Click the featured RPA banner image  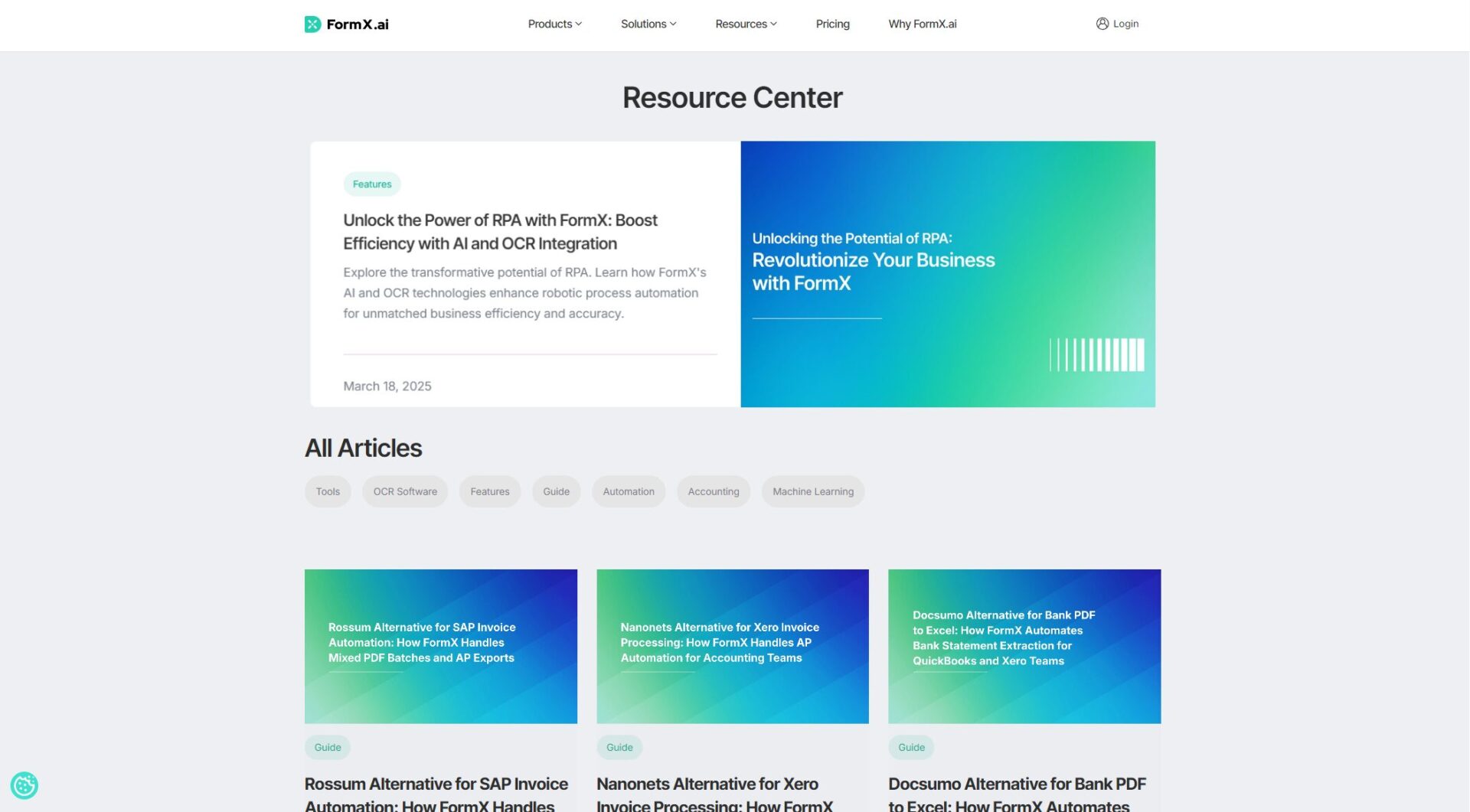click(947, 273)
